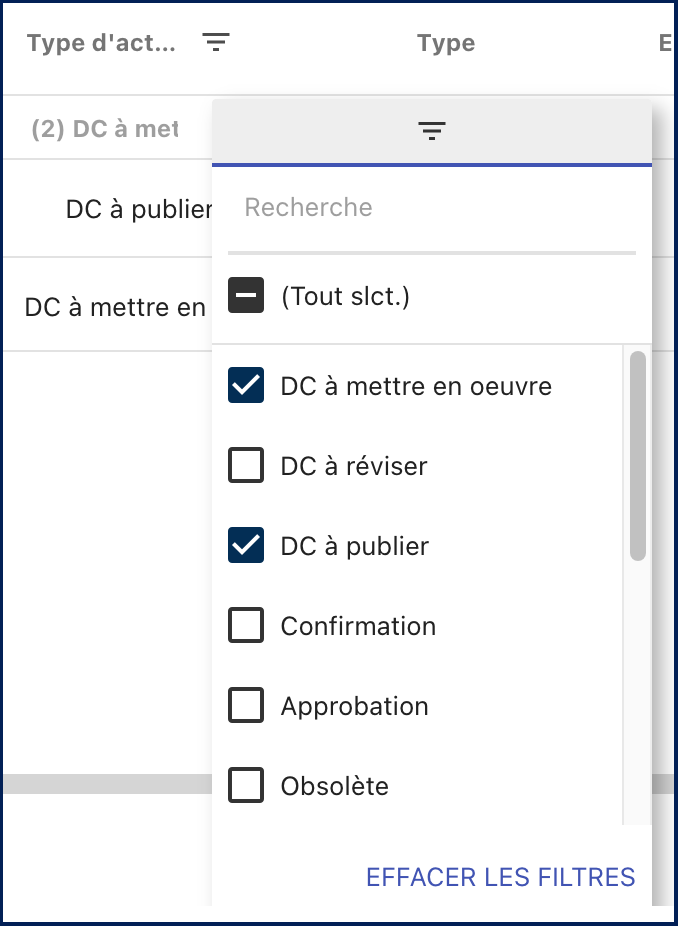This screenshot has height=926, width=678.
Task: Click the horizontal scrollbar under the table
Action: (100, 784)
